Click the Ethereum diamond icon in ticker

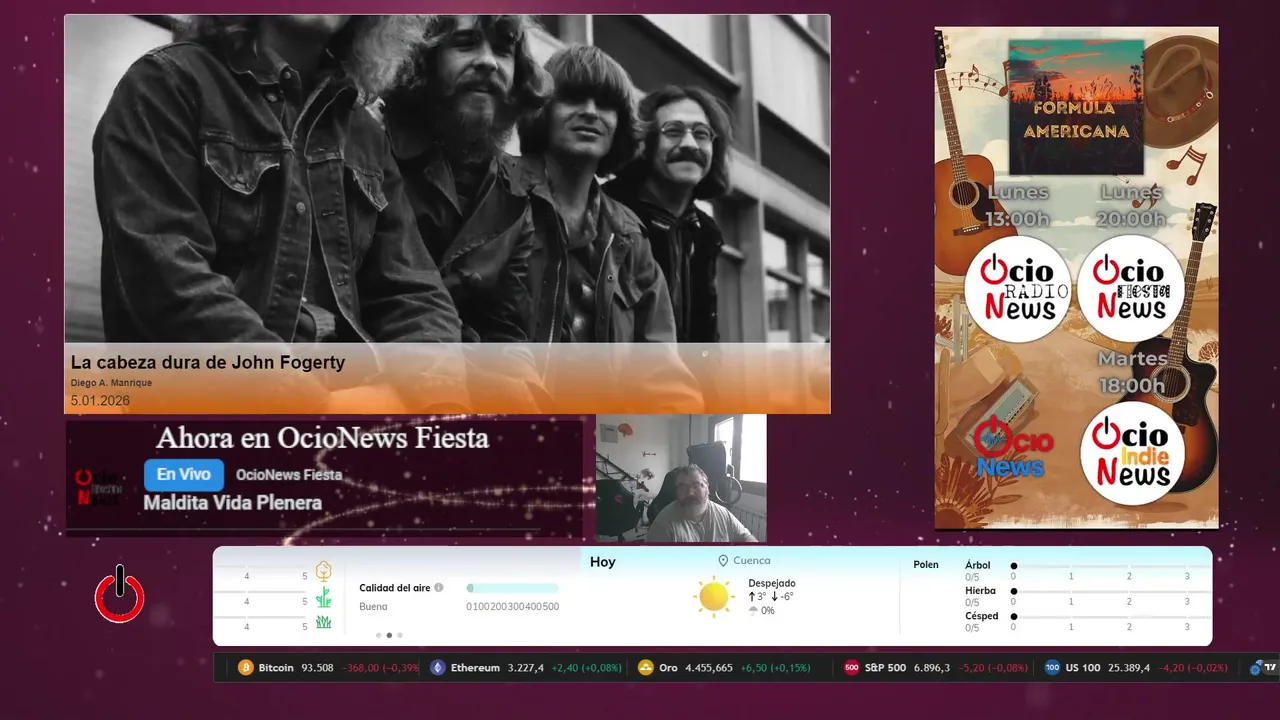pyautogui.click(x=437, y=668)
